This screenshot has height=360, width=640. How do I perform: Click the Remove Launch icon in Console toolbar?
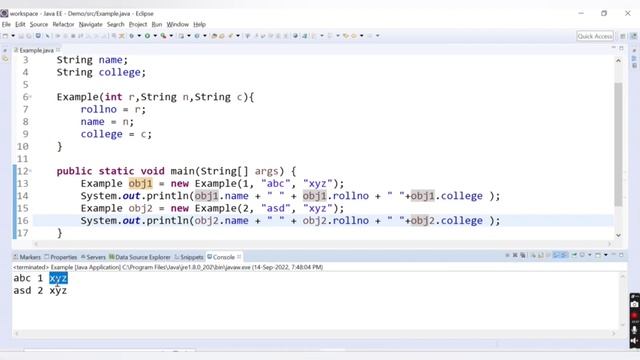(x=515, y=255)
